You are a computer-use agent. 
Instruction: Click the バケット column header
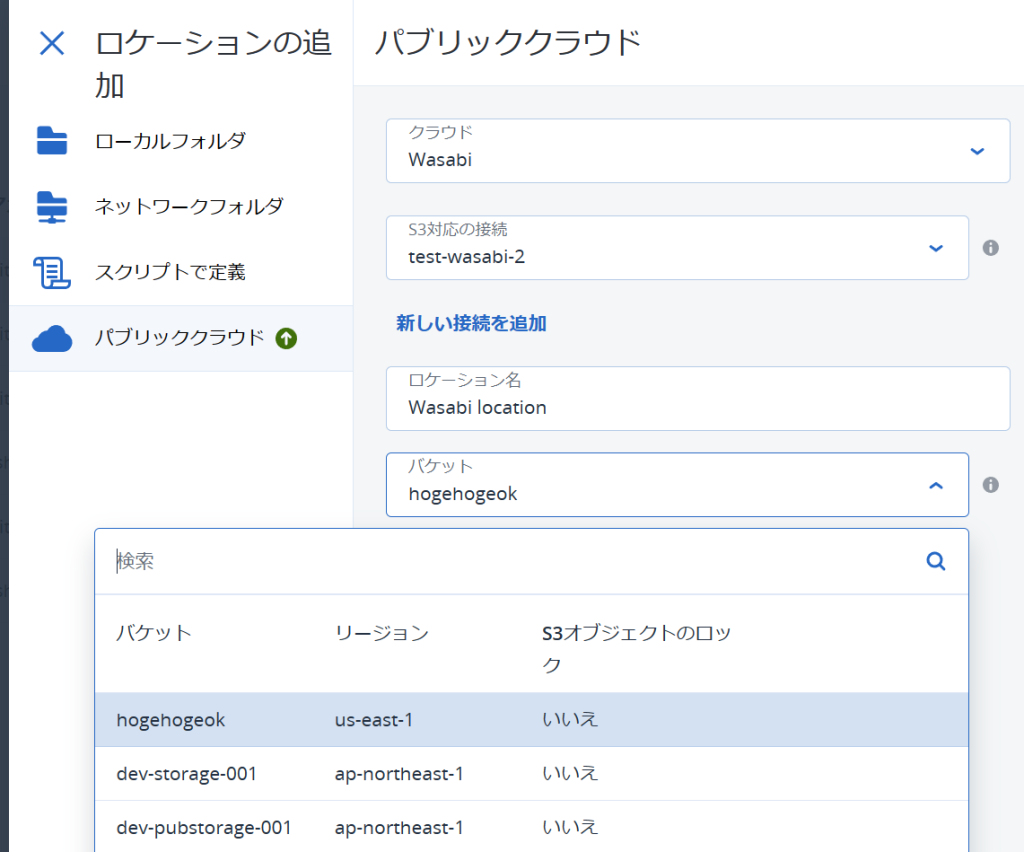click(153, 633)
